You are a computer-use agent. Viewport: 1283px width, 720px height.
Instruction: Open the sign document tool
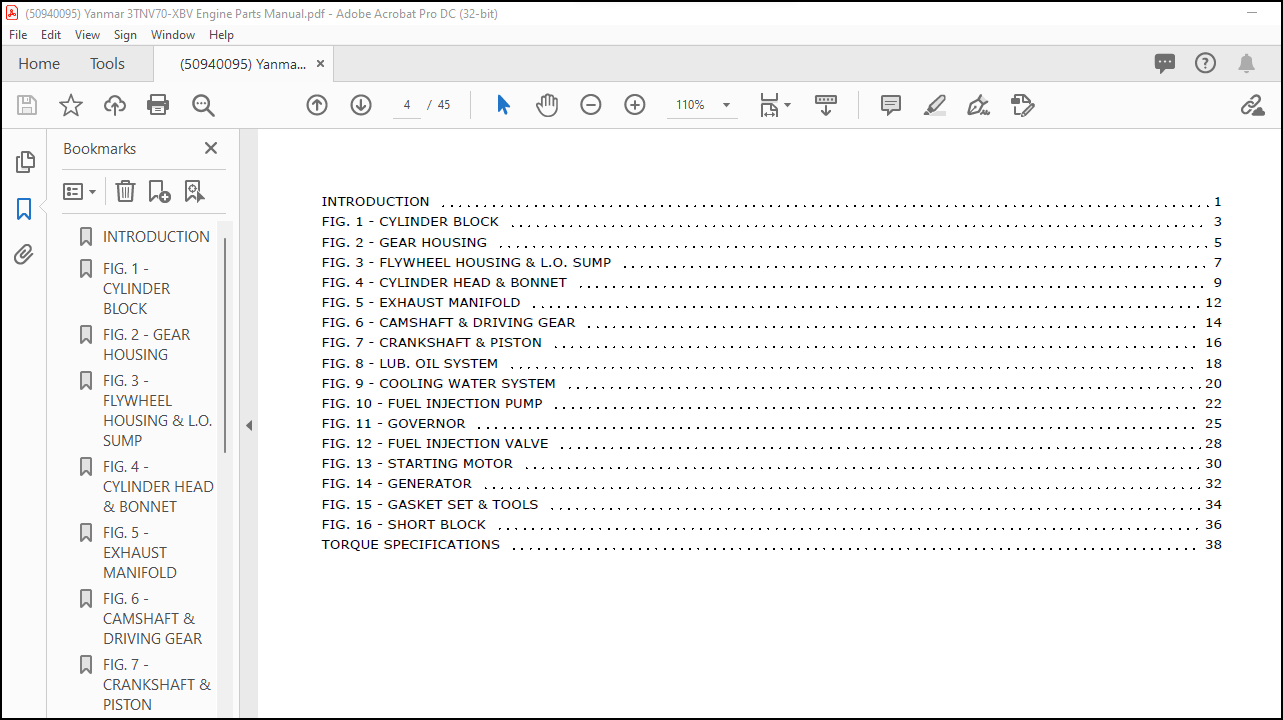(x=978, y=105)
